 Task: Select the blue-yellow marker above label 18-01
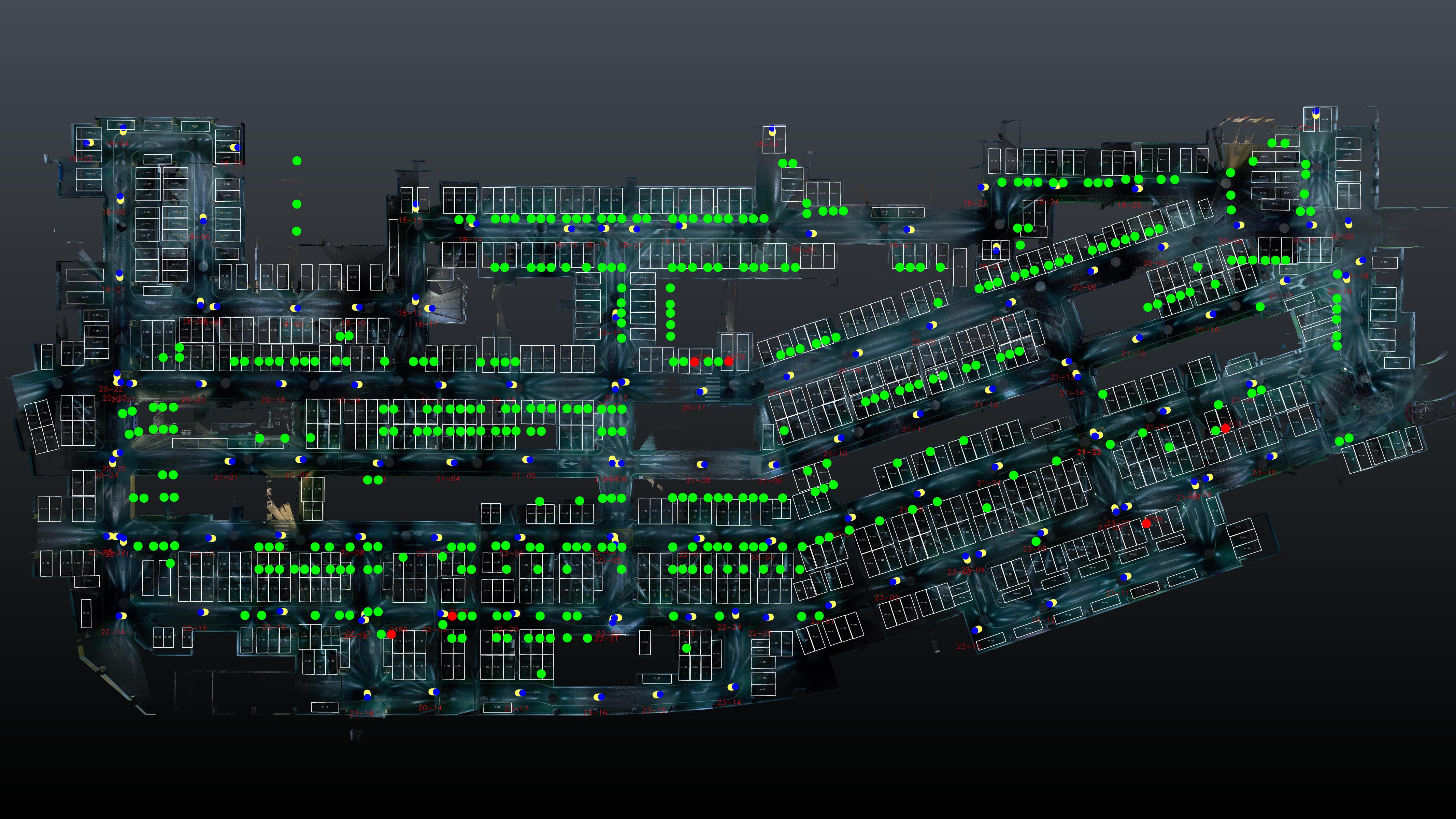120,275
